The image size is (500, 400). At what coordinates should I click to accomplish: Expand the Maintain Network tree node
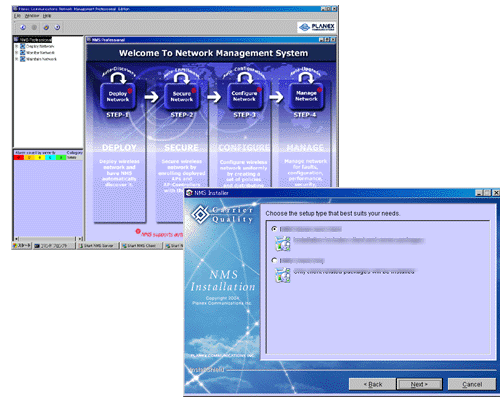click(x=16, y=59)
